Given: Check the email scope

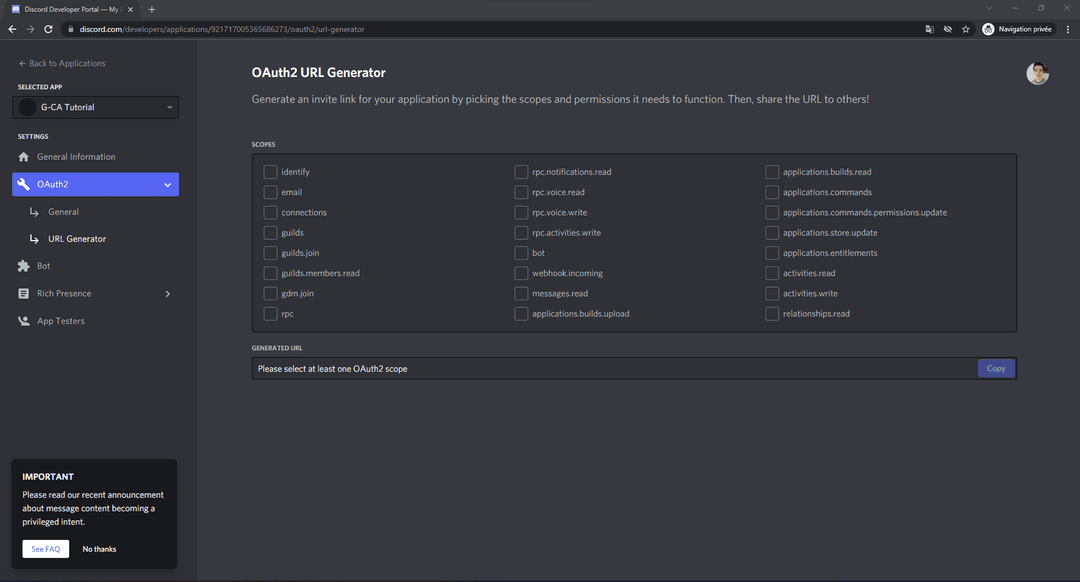Looking at the screenshot, I should [x=270, y=192].
